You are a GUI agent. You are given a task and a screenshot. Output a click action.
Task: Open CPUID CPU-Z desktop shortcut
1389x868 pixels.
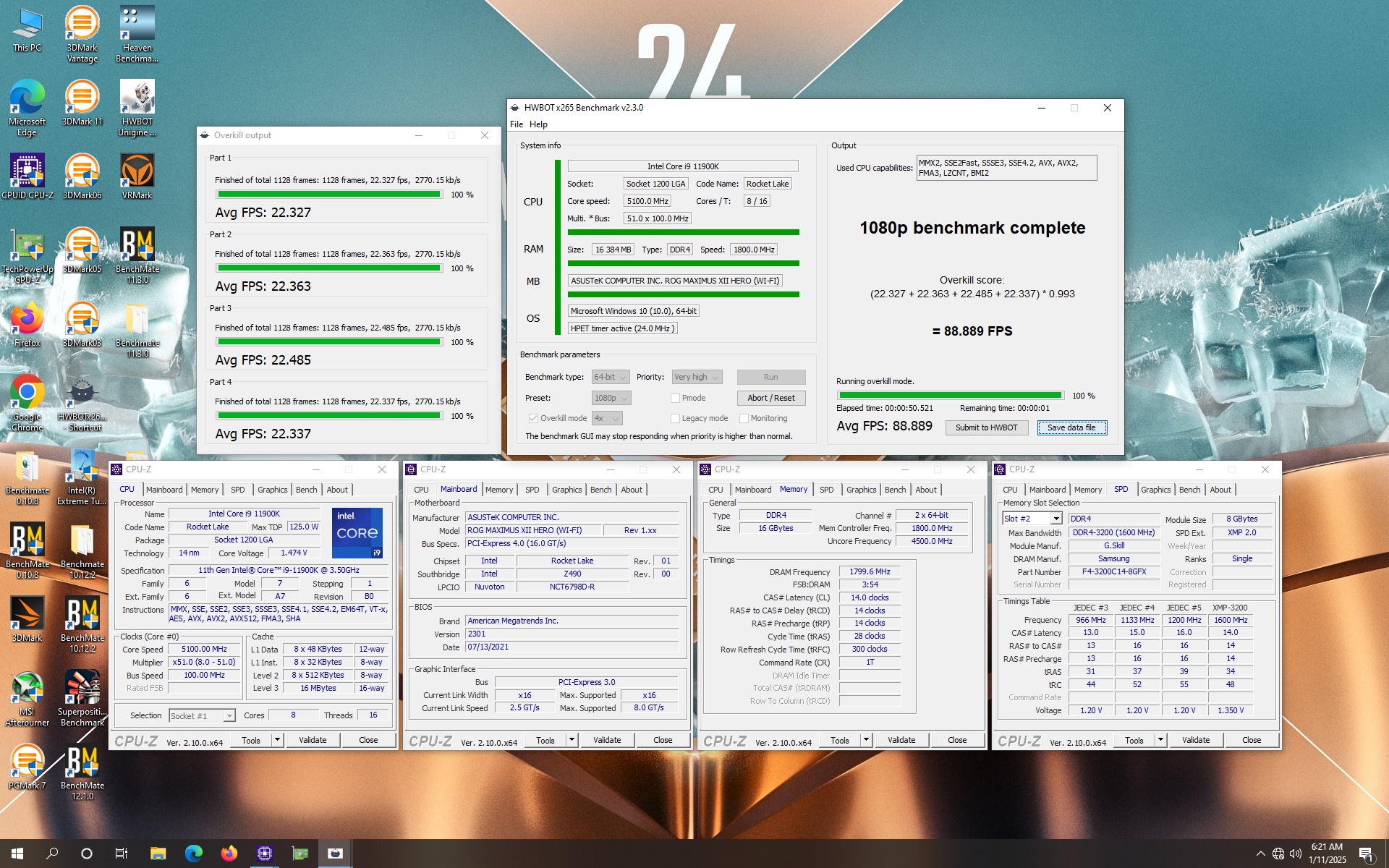click(27, 176)
